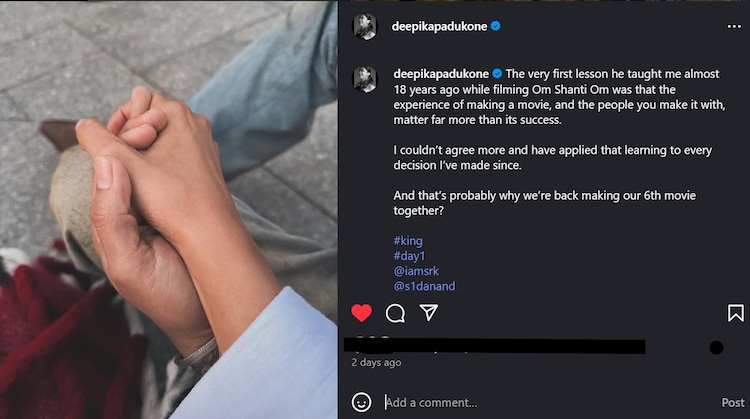Click the caption profile avatar

coord(365,79)
